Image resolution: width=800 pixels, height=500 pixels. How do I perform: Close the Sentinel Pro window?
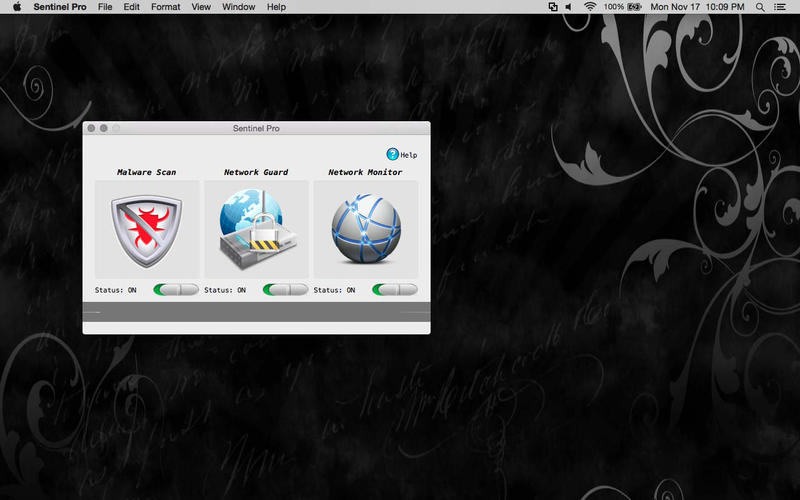(x=91, y=128)
